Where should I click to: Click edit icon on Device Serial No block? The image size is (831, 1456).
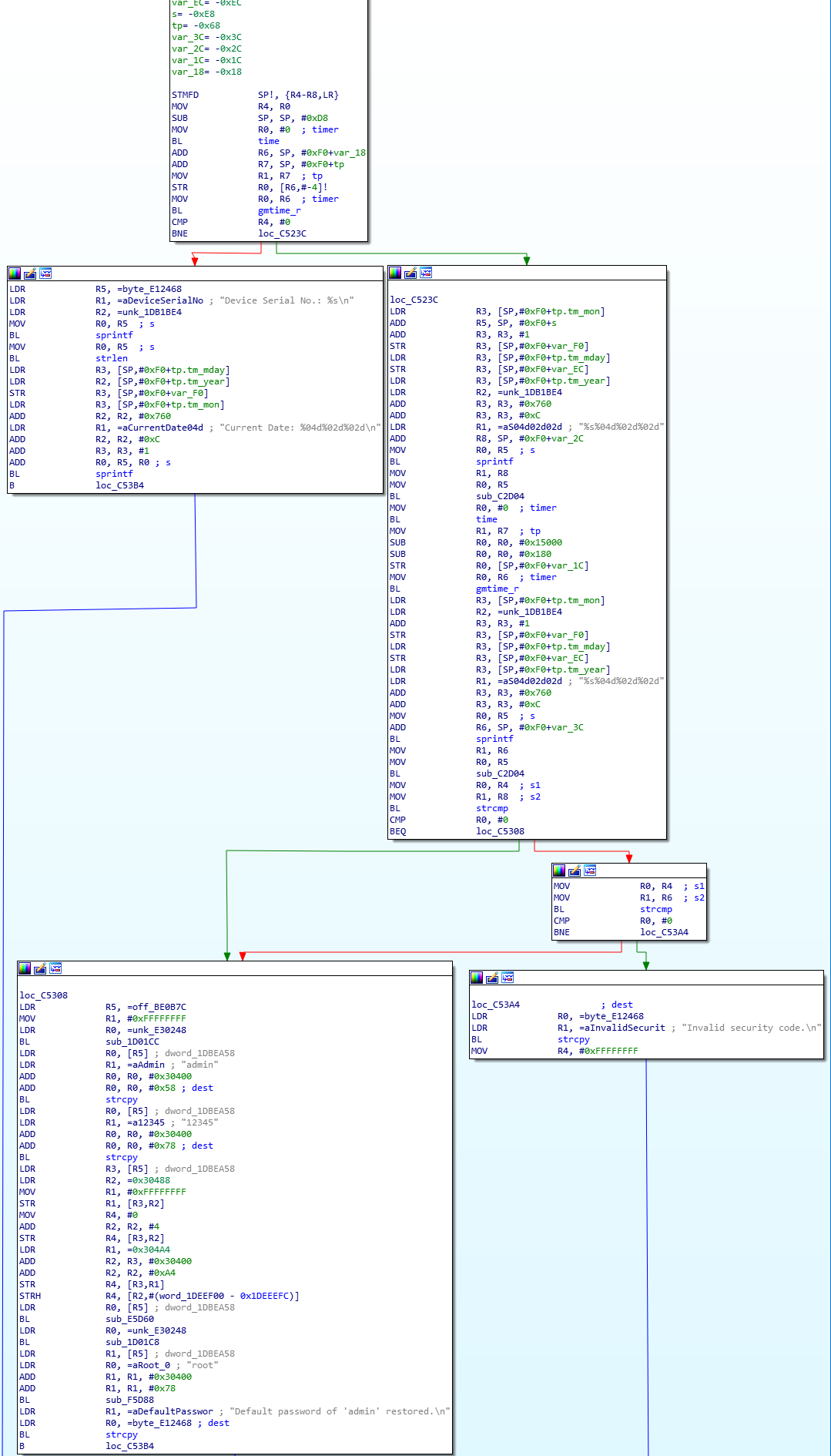30,273
